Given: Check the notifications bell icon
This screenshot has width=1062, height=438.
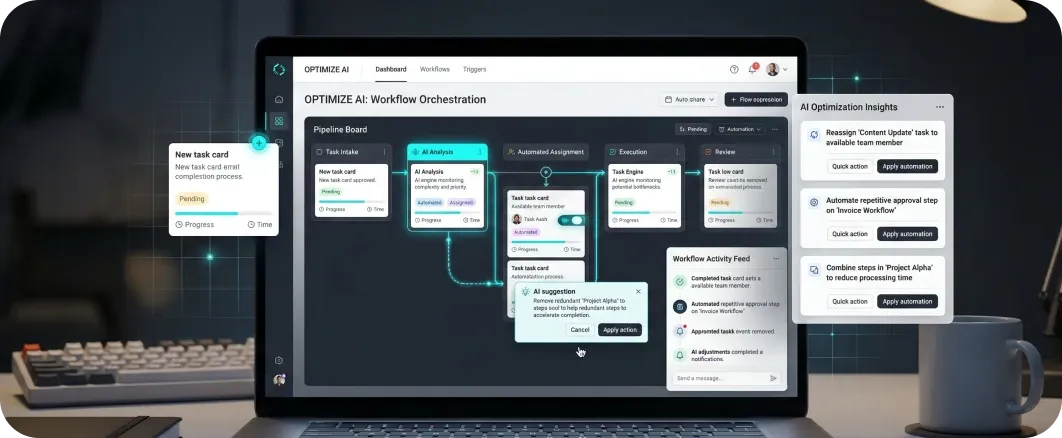Looking at the screenshot, I should (x=753, y=69).
